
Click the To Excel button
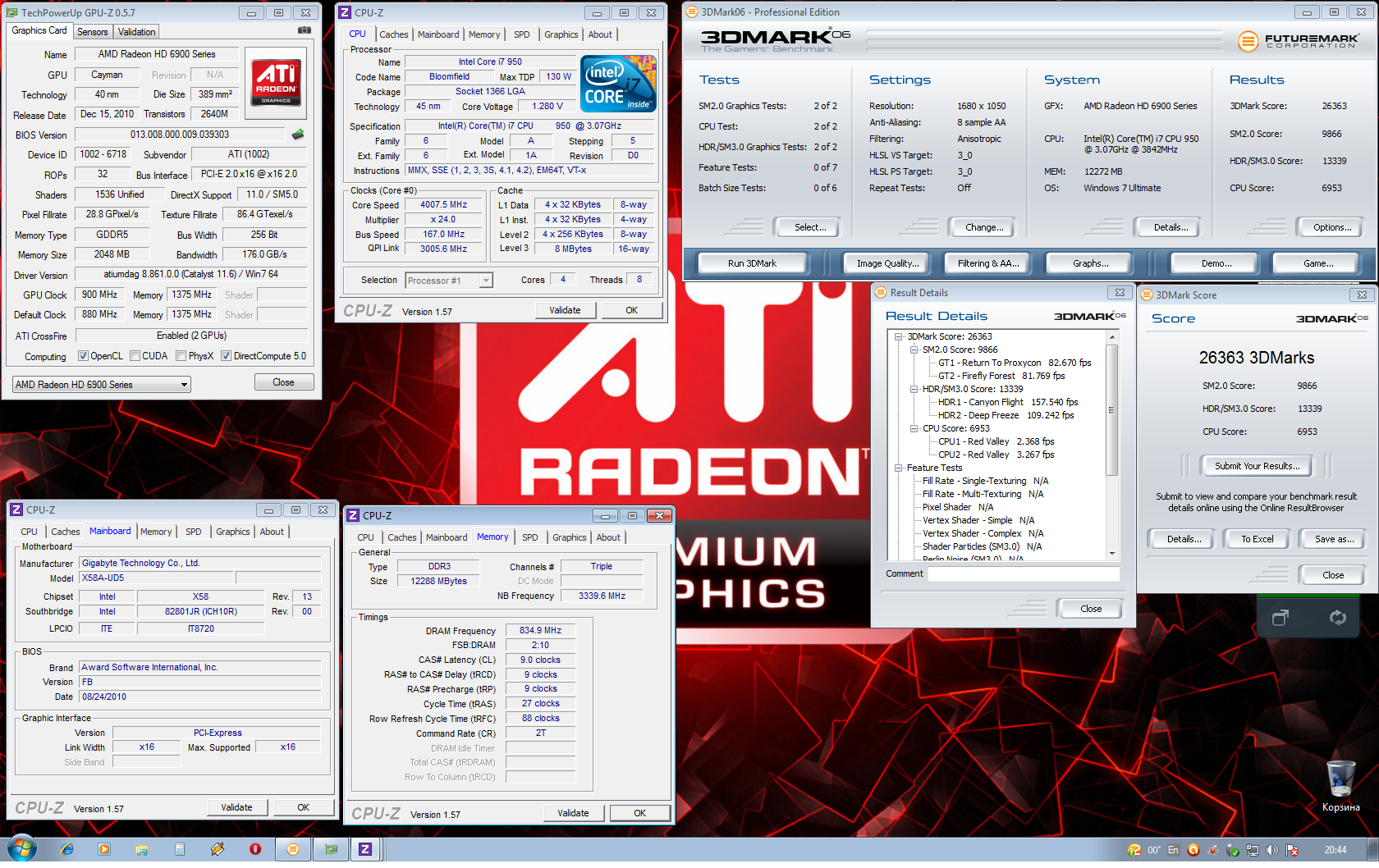point(1257,539)
